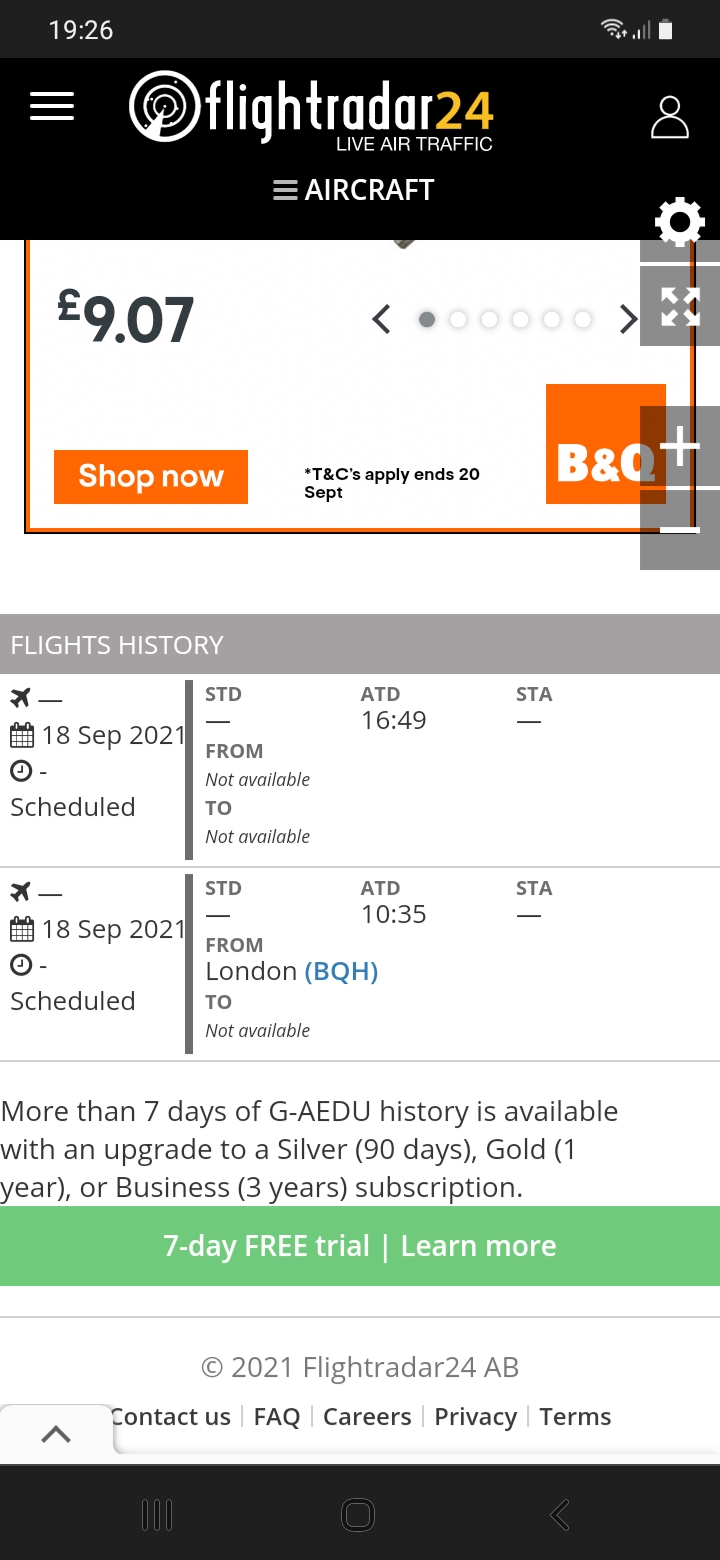720x1560 pixels.
Task: Zoom out with the minus button
Action: (680, 529)
